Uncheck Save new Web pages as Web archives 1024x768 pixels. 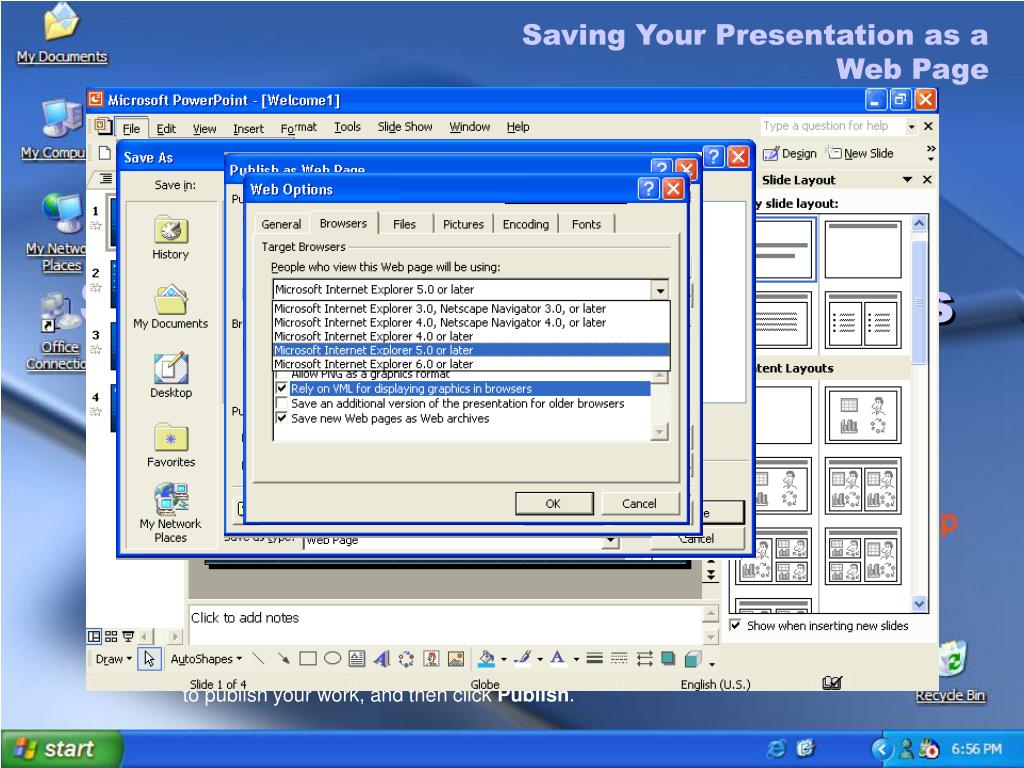click(x=281, y=419)
